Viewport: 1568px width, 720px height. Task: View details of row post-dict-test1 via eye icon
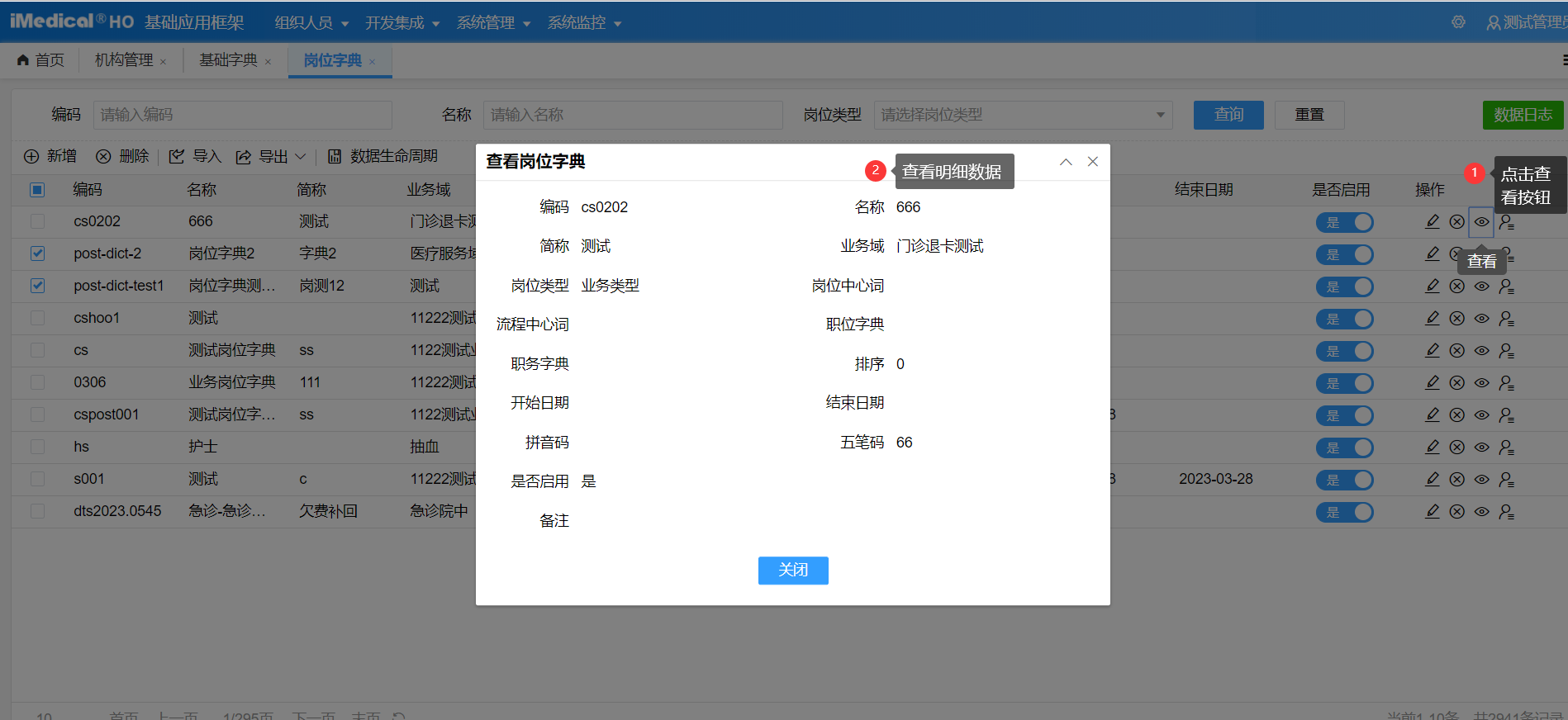tap(1482, 286)
